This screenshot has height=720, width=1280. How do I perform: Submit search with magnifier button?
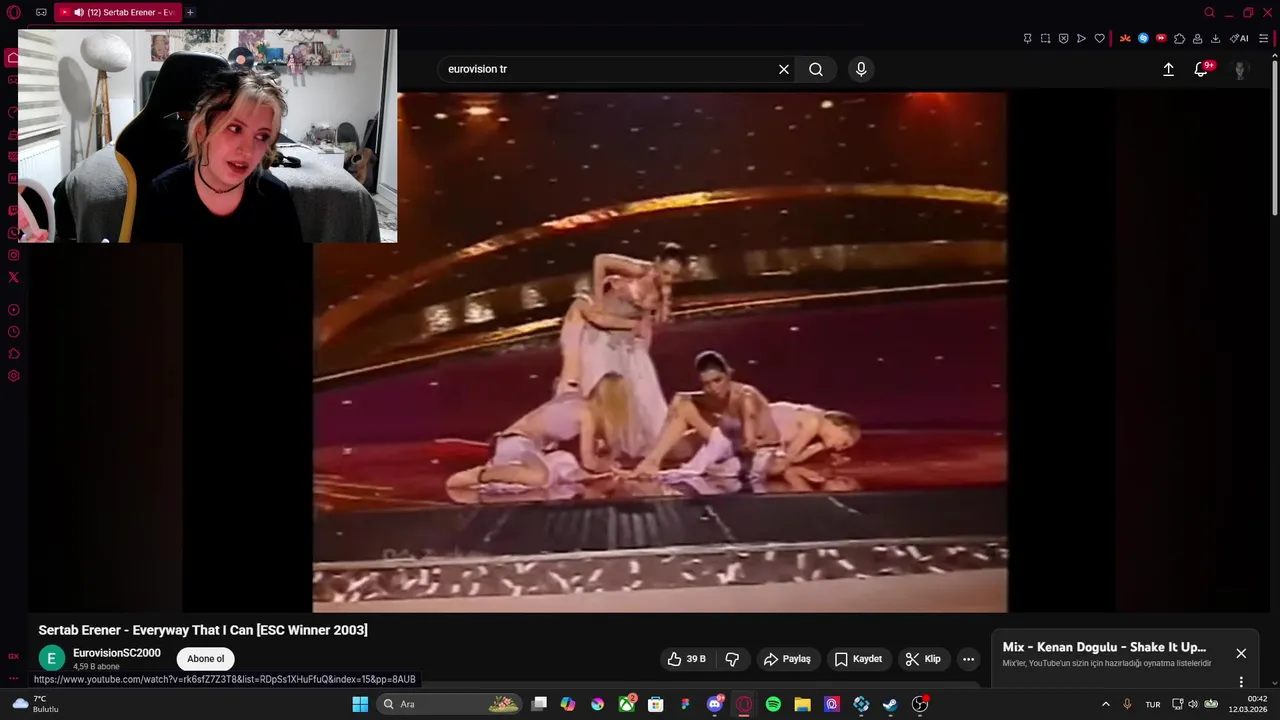click(816, 69)
